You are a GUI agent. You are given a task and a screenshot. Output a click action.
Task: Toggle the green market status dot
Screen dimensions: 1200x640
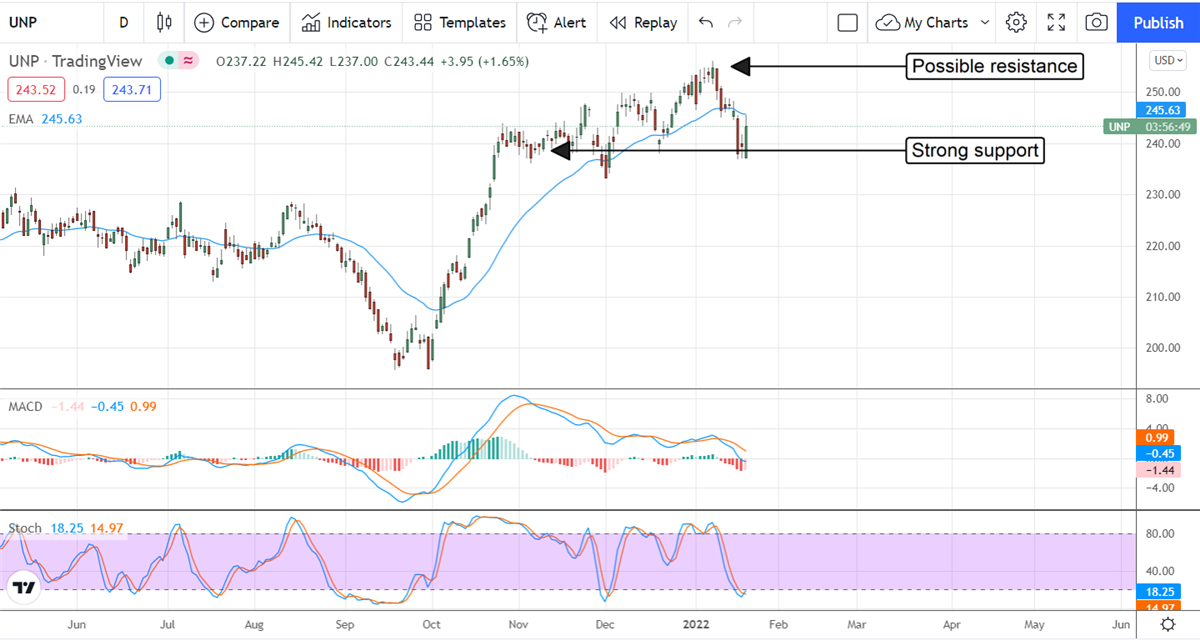point(171,61)
